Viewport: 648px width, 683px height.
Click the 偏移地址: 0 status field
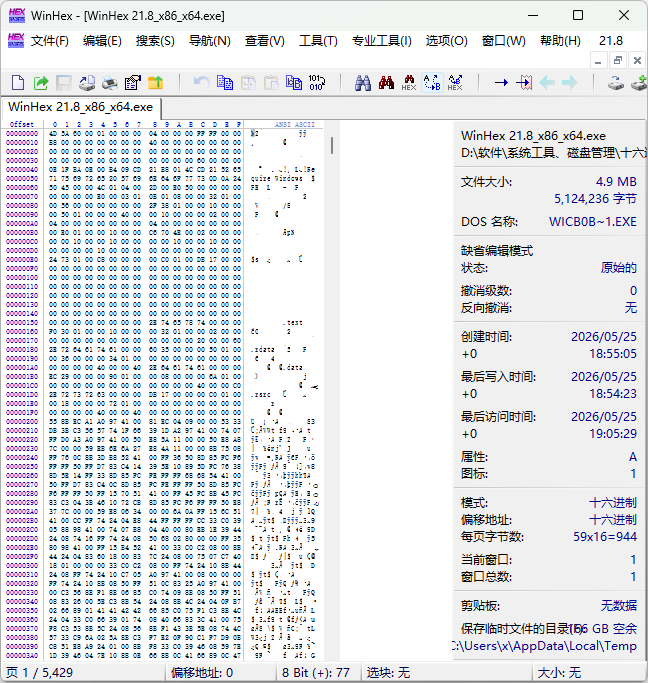221,673
